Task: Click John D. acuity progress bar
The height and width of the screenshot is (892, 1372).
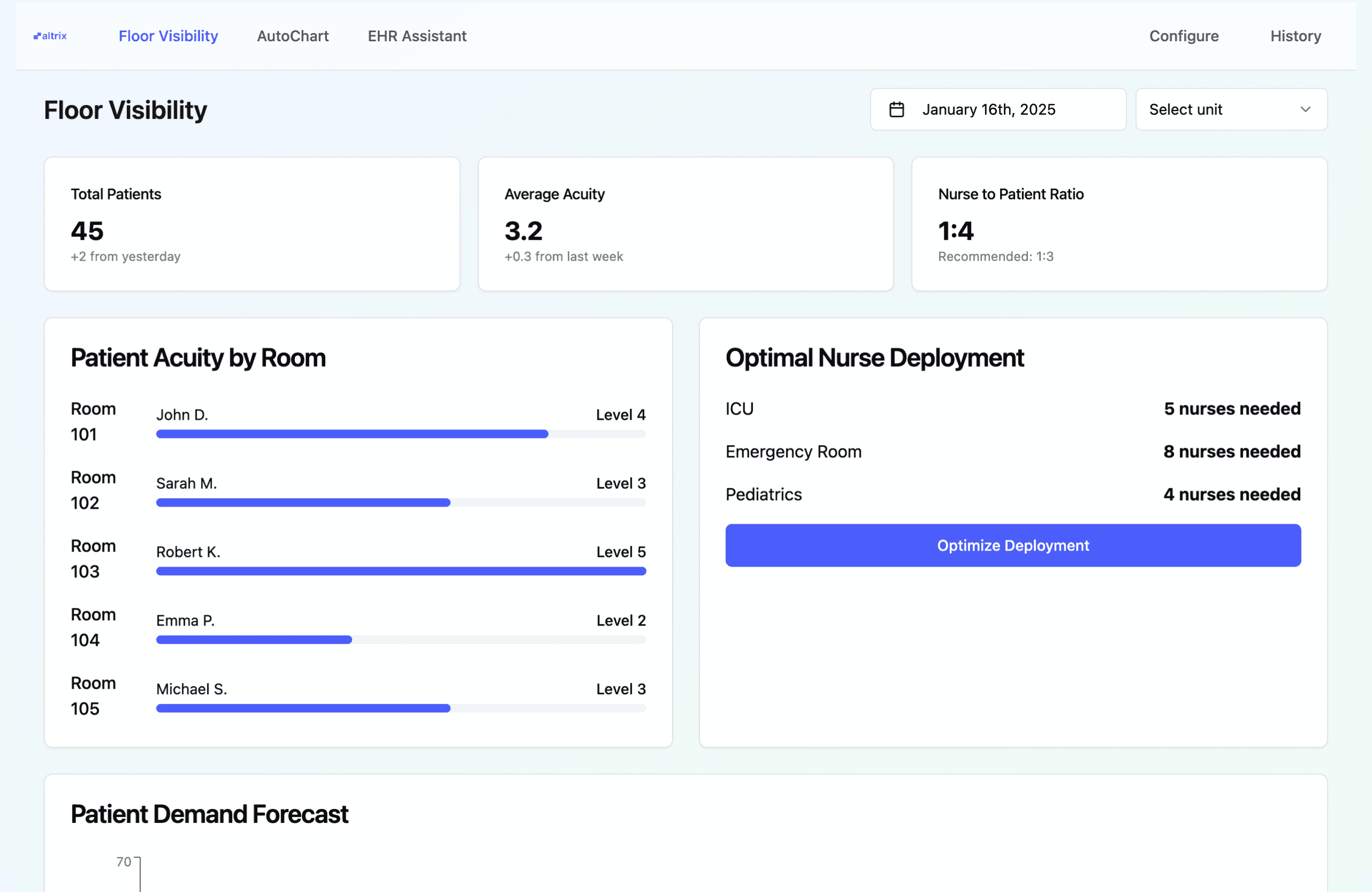Action: tap(401, 434)
